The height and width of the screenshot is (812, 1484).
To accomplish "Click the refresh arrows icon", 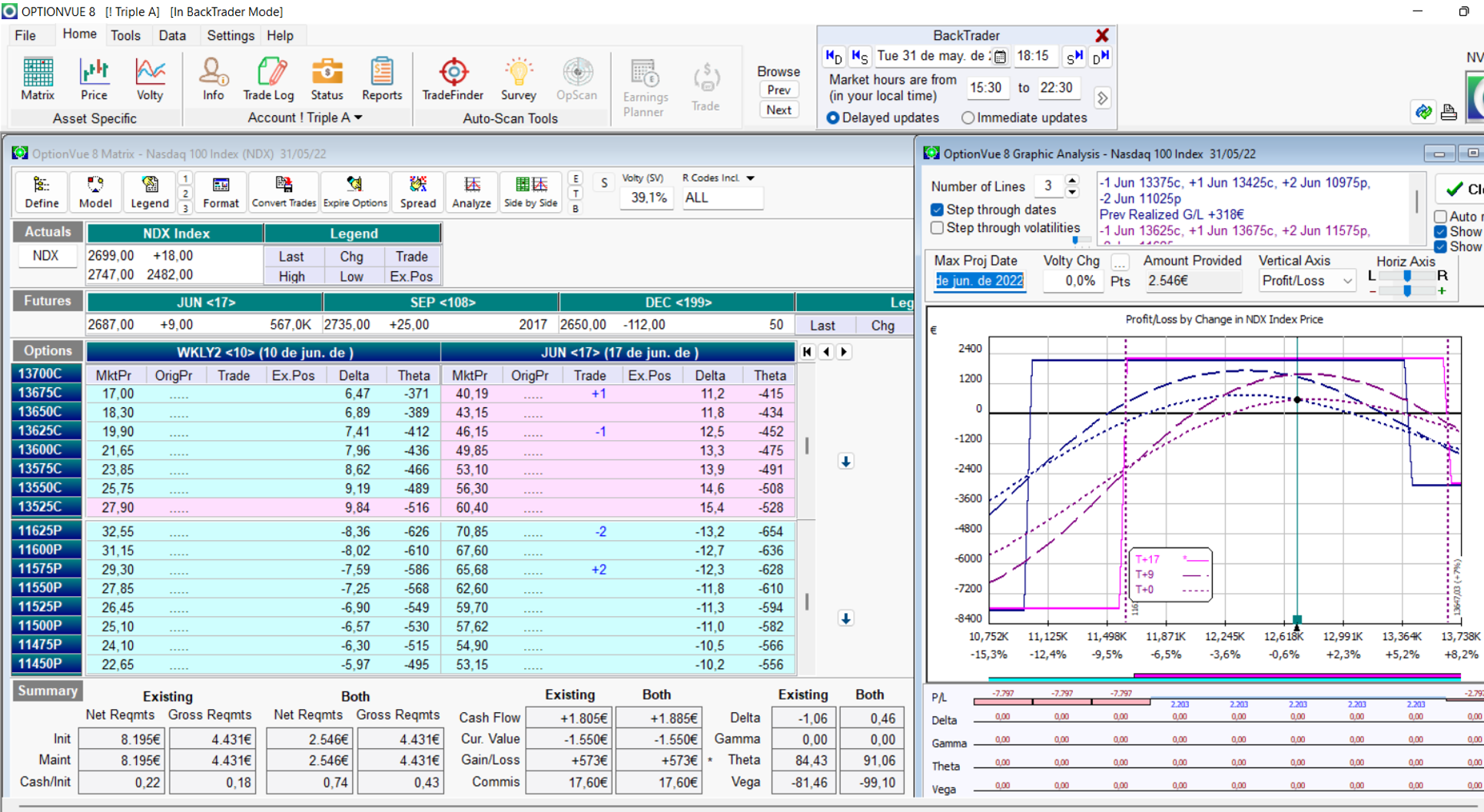I will [x=1423, y=112].
